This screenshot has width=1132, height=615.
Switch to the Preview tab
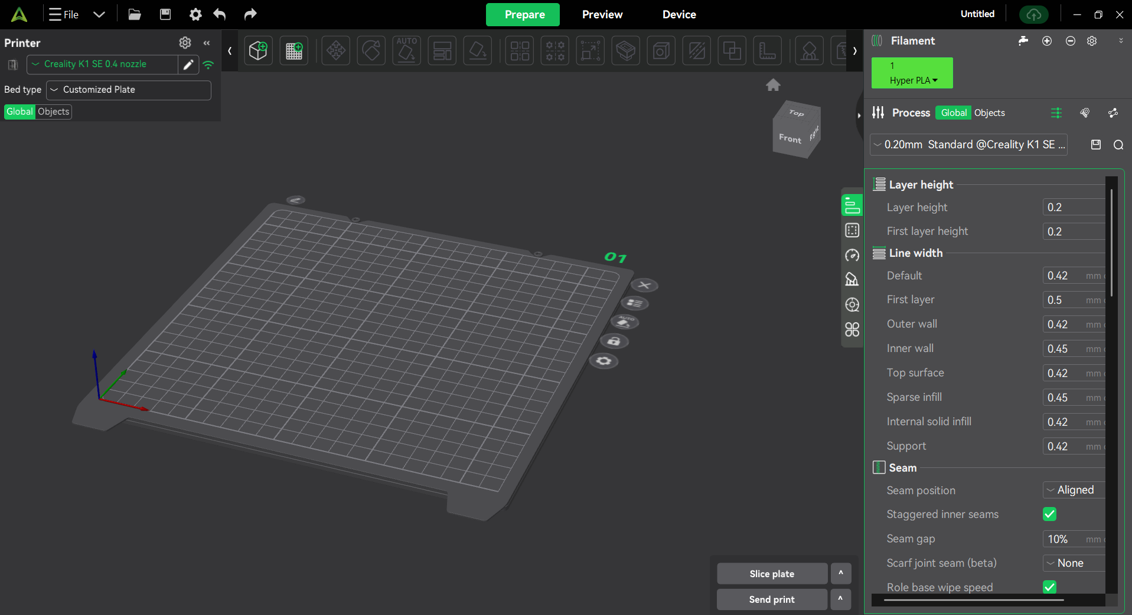click(x=601, y=14)
